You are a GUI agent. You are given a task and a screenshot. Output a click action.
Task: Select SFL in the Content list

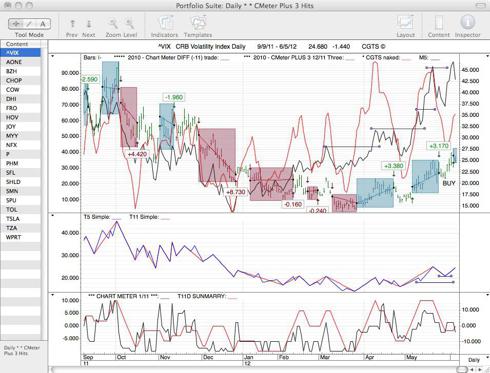[21, 173]
